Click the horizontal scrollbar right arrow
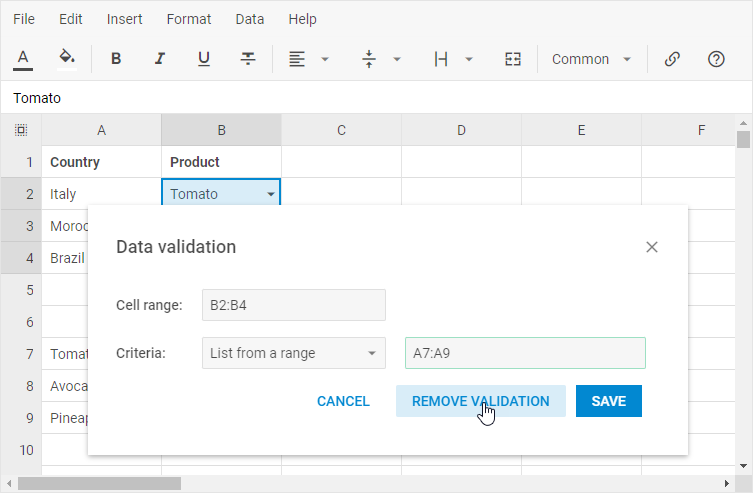Image resolution: width=753 pixels, height=493 pixels. 727,483
